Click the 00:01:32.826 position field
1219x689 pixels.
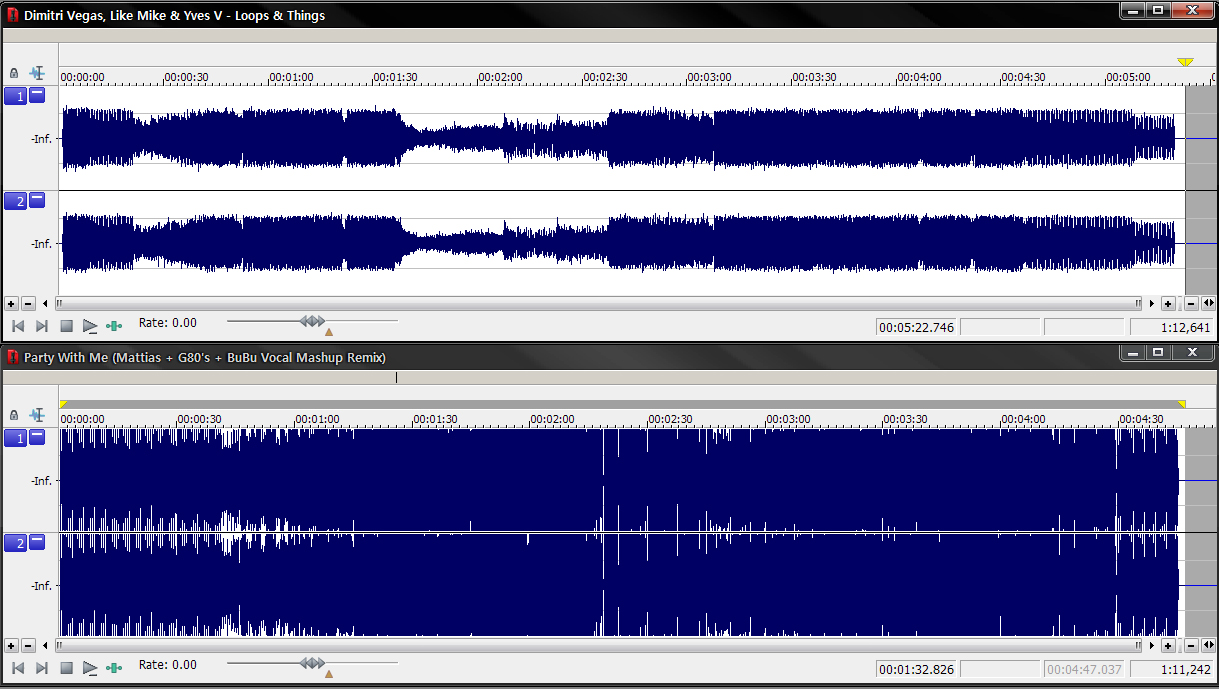pos(915,669)
